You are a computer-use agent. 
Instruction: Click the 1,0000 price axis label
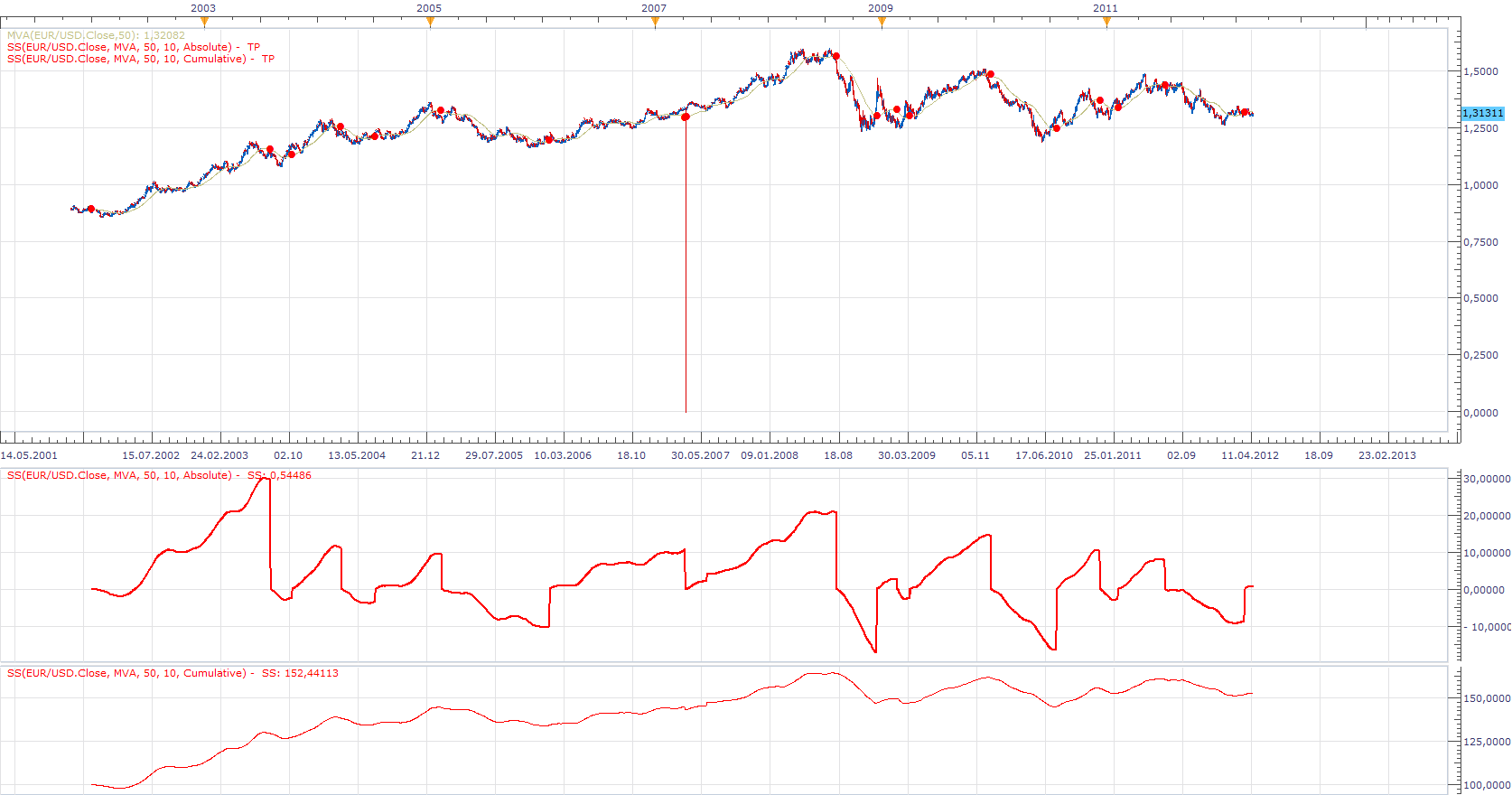1481,185
